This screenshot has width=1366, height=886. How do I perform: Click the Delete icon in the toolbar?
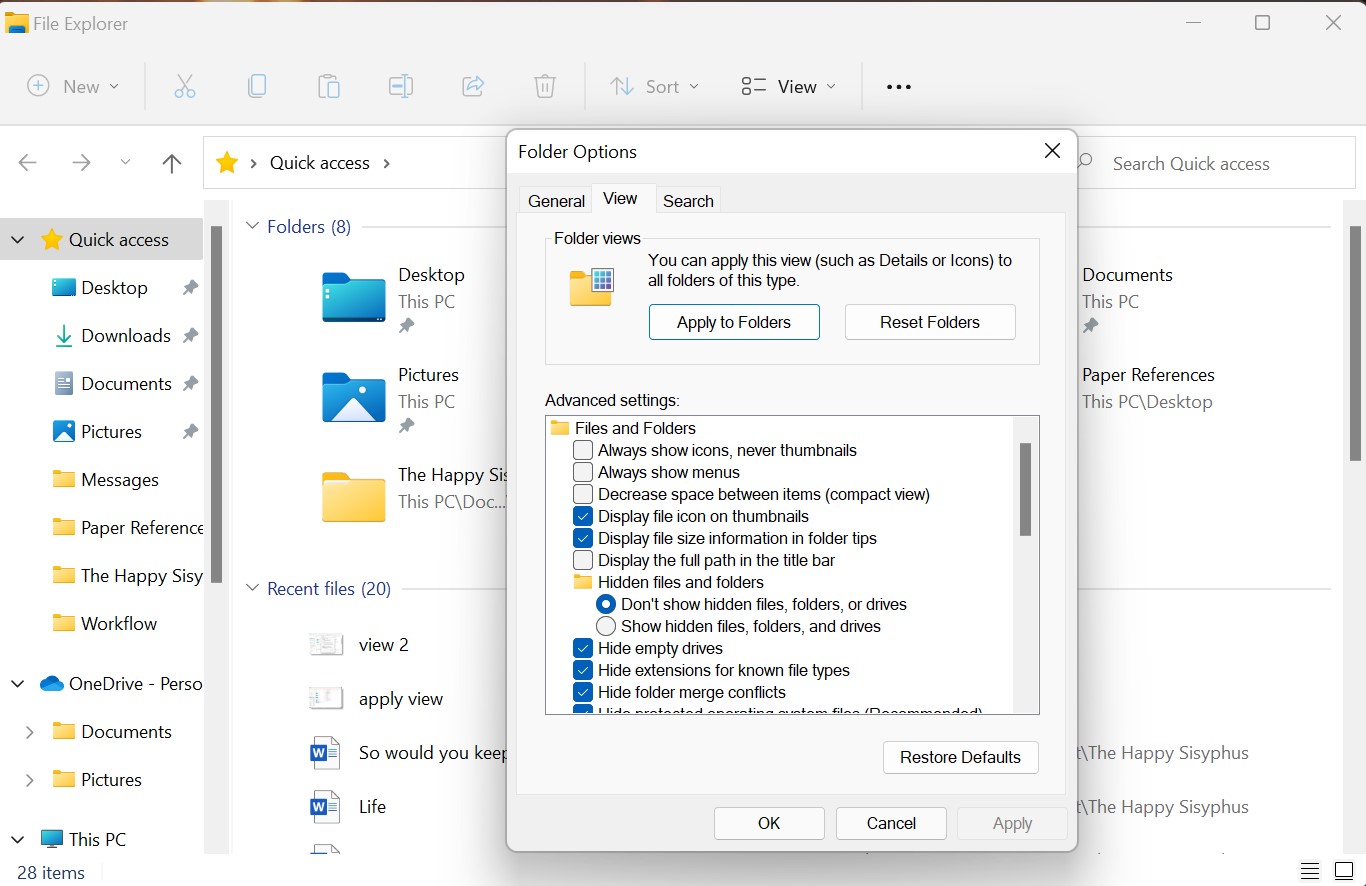(544, 86)
